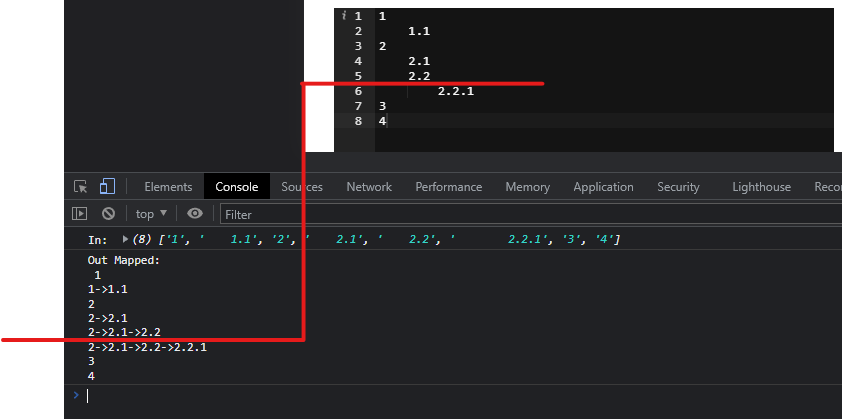Switch to the Memory tab

pyautogui.click(x=527, y=187)
